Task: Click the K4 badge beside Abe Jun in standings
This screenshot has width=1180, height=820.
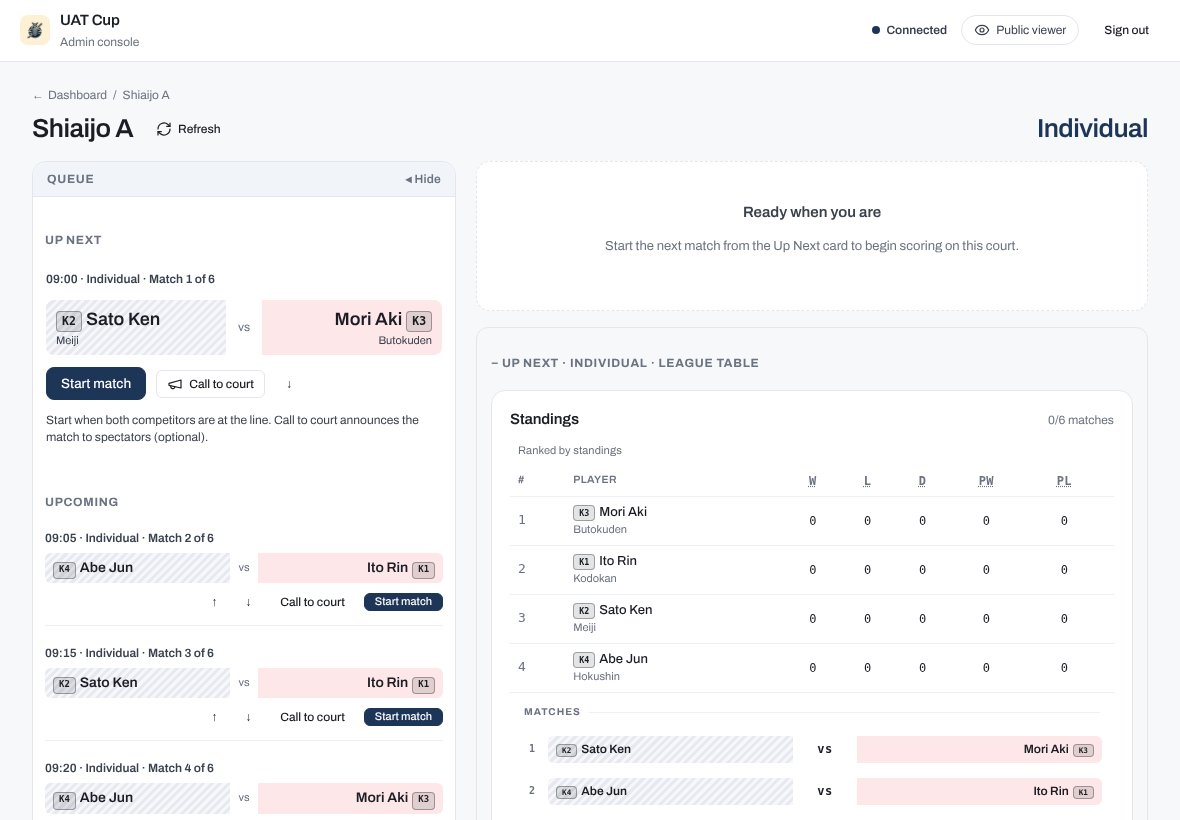Action: pos(584,659)
